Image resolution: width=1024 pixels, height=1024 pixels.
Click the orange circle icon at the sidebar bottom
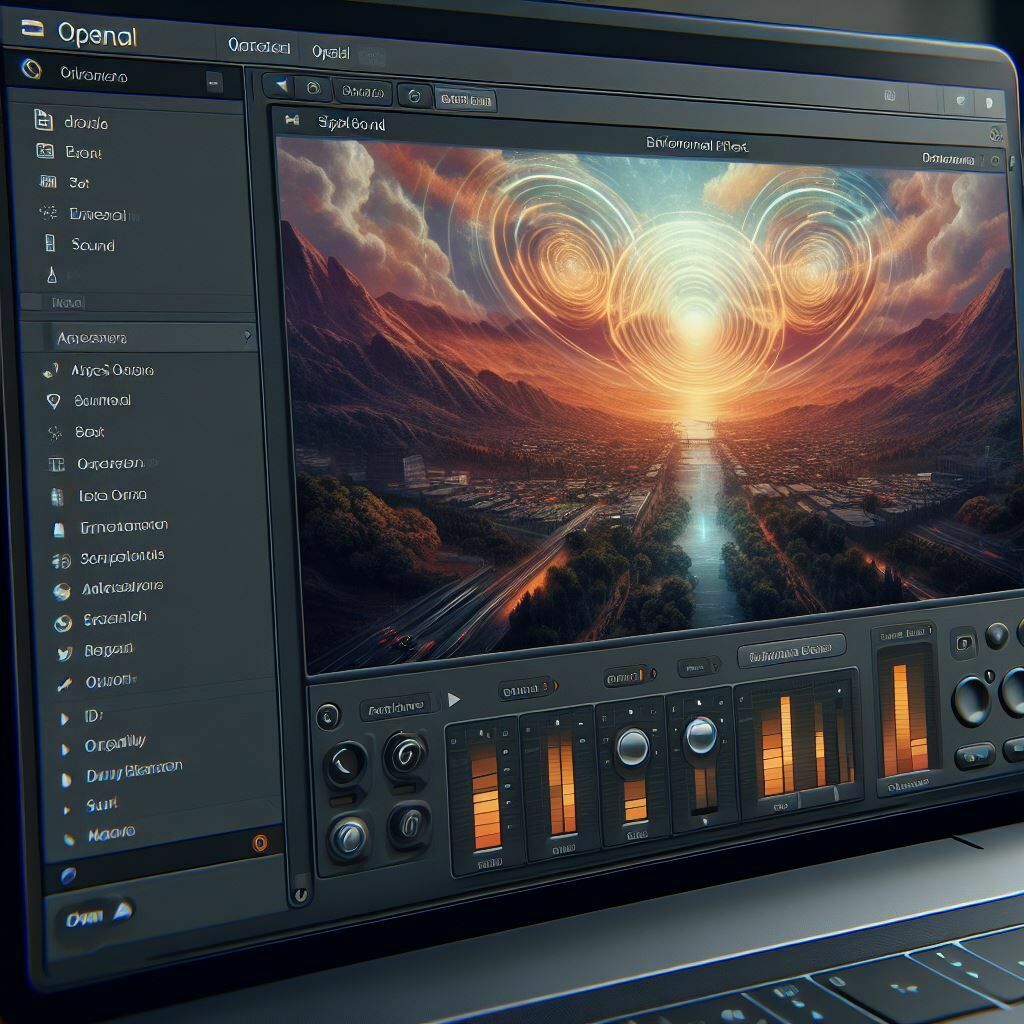(260, 843)
